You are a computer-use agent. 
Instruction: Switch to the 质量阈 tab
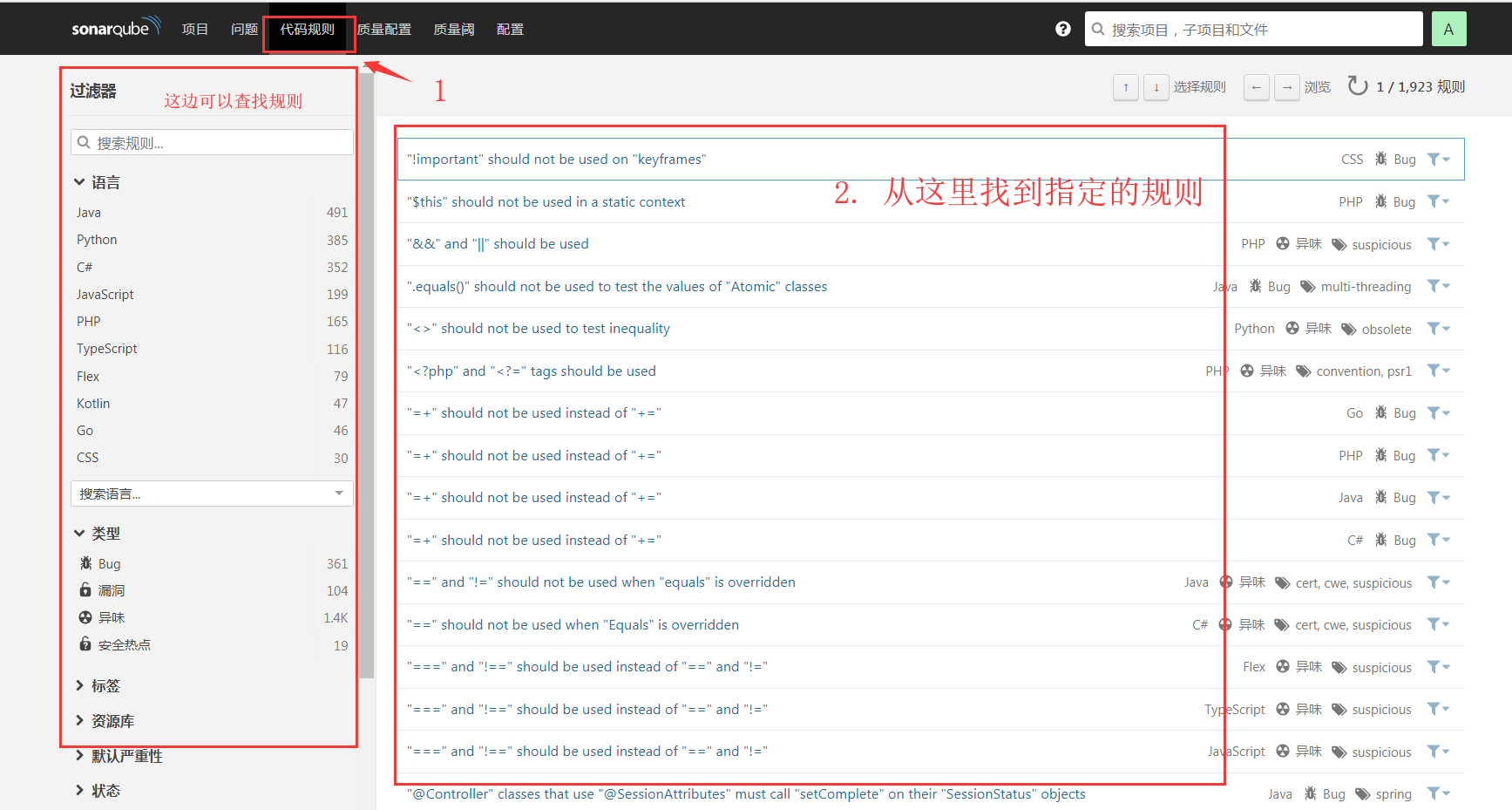(x=453, y=28)
